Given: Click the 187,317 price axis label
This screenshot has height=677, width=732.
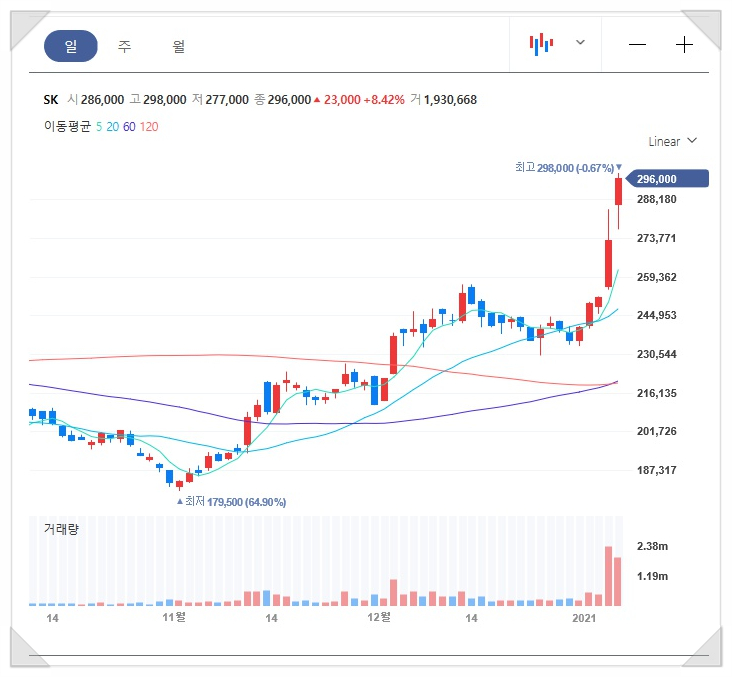Looking at the screenshot, I should 656,470.
